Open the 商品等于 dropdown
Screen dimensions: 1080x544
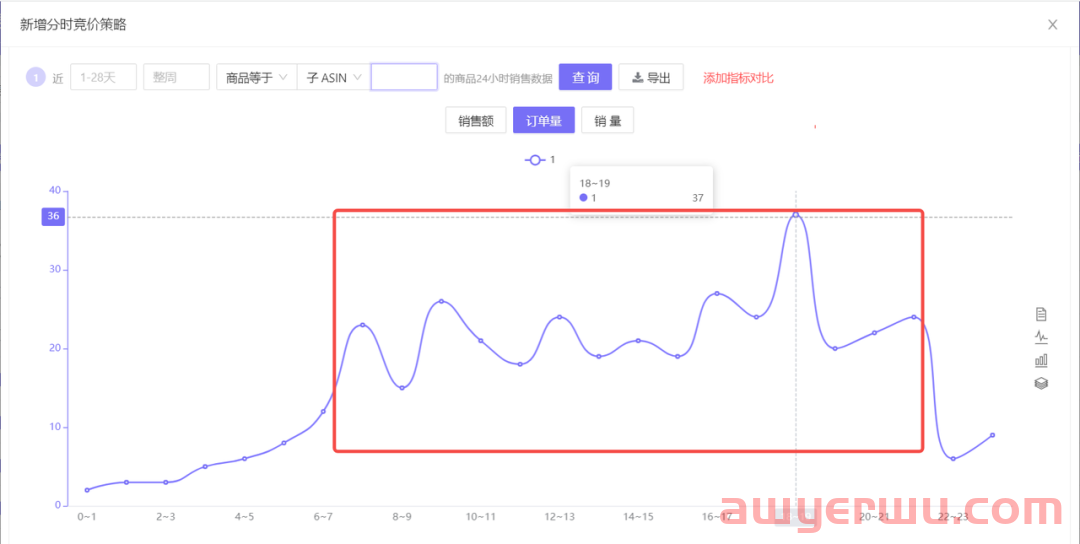tap(256, 77)
